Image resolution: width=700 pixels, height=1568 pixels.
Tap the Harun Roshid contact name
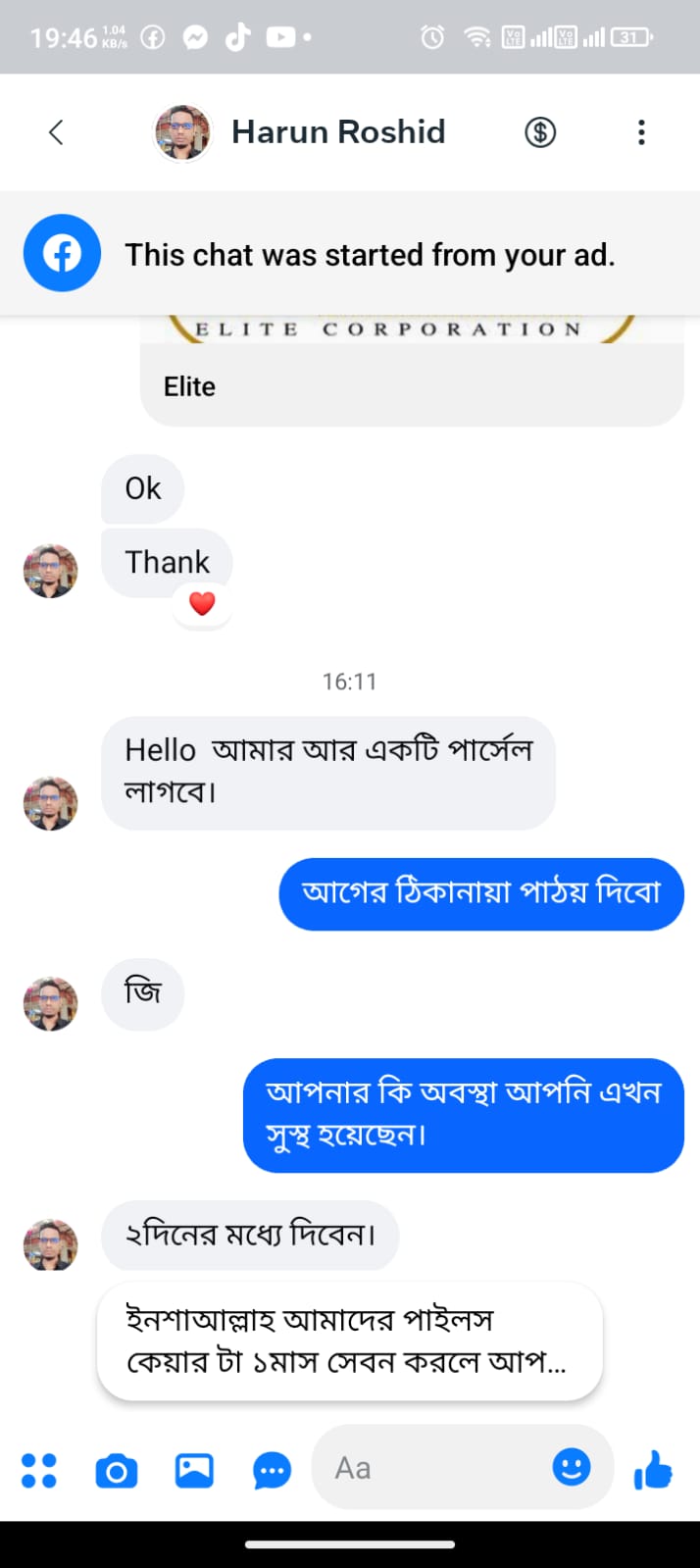(x=338, y=132)
